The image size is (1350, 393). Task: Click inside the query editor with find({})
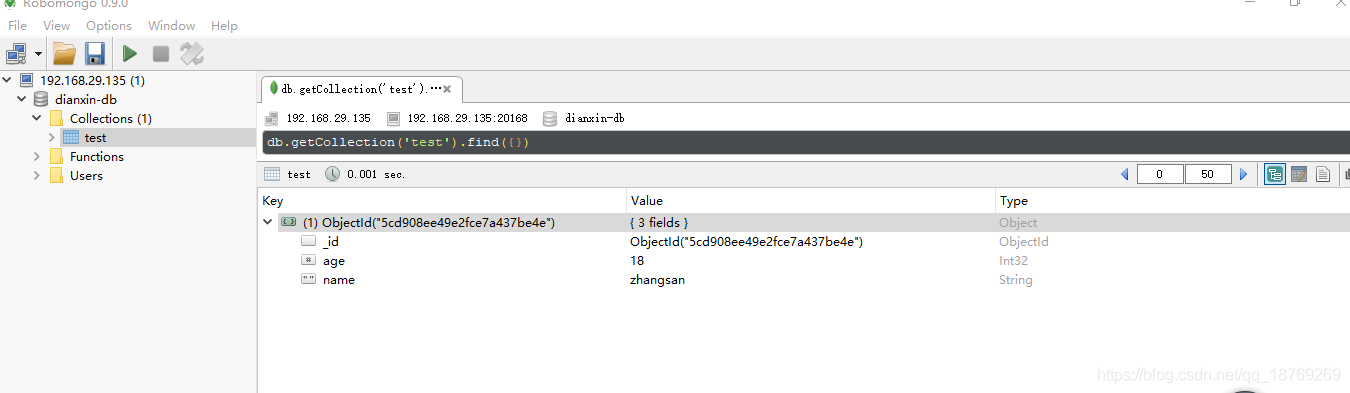[806, 142]
